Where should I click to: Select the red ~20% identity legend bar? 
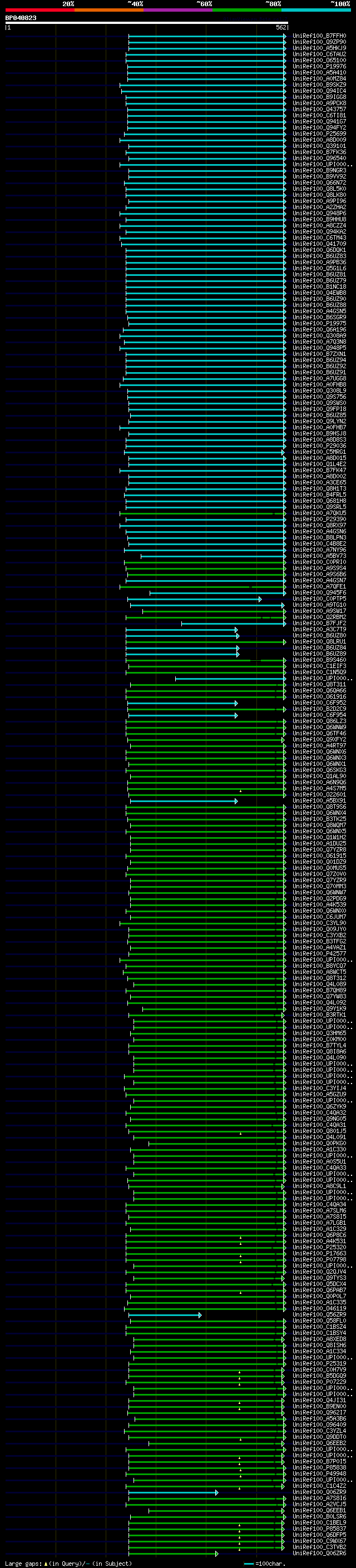tap(39, 10)
